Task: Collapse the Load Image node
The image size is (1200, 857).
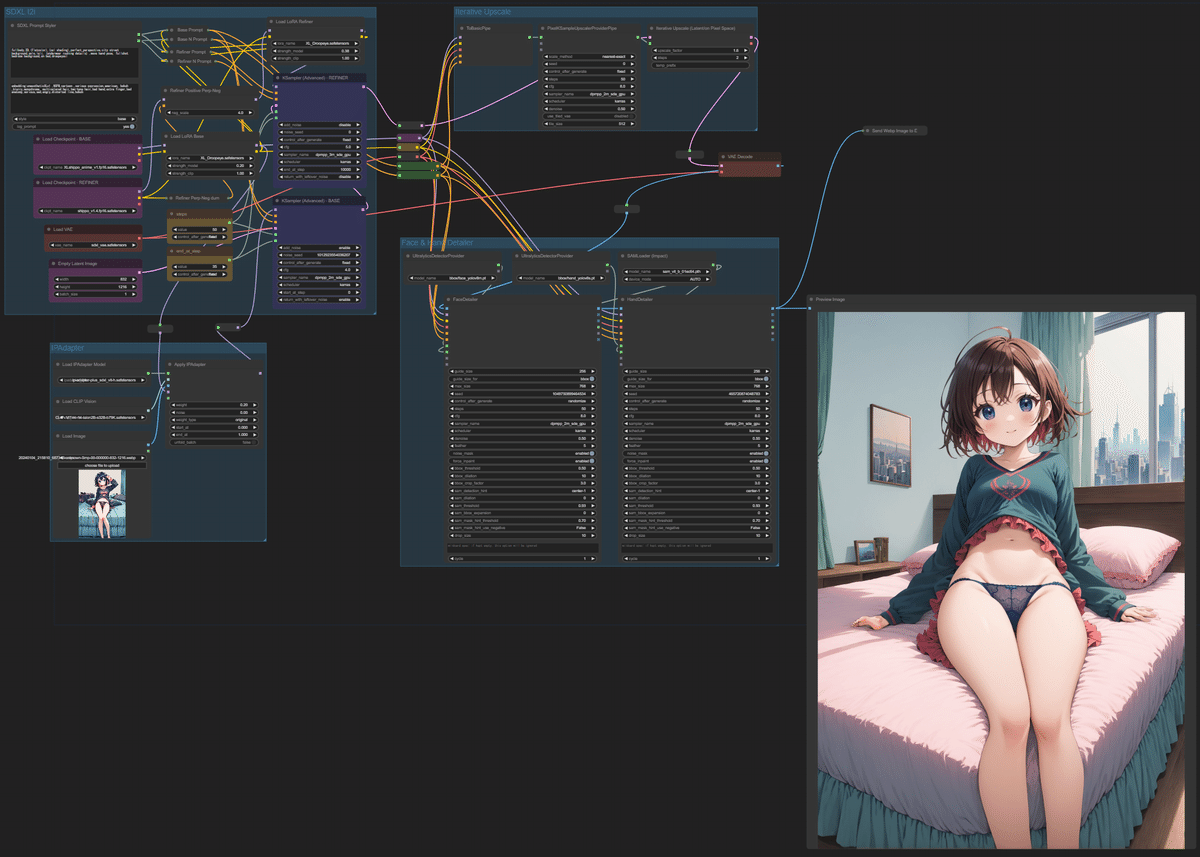Action: tap(58, 436)
